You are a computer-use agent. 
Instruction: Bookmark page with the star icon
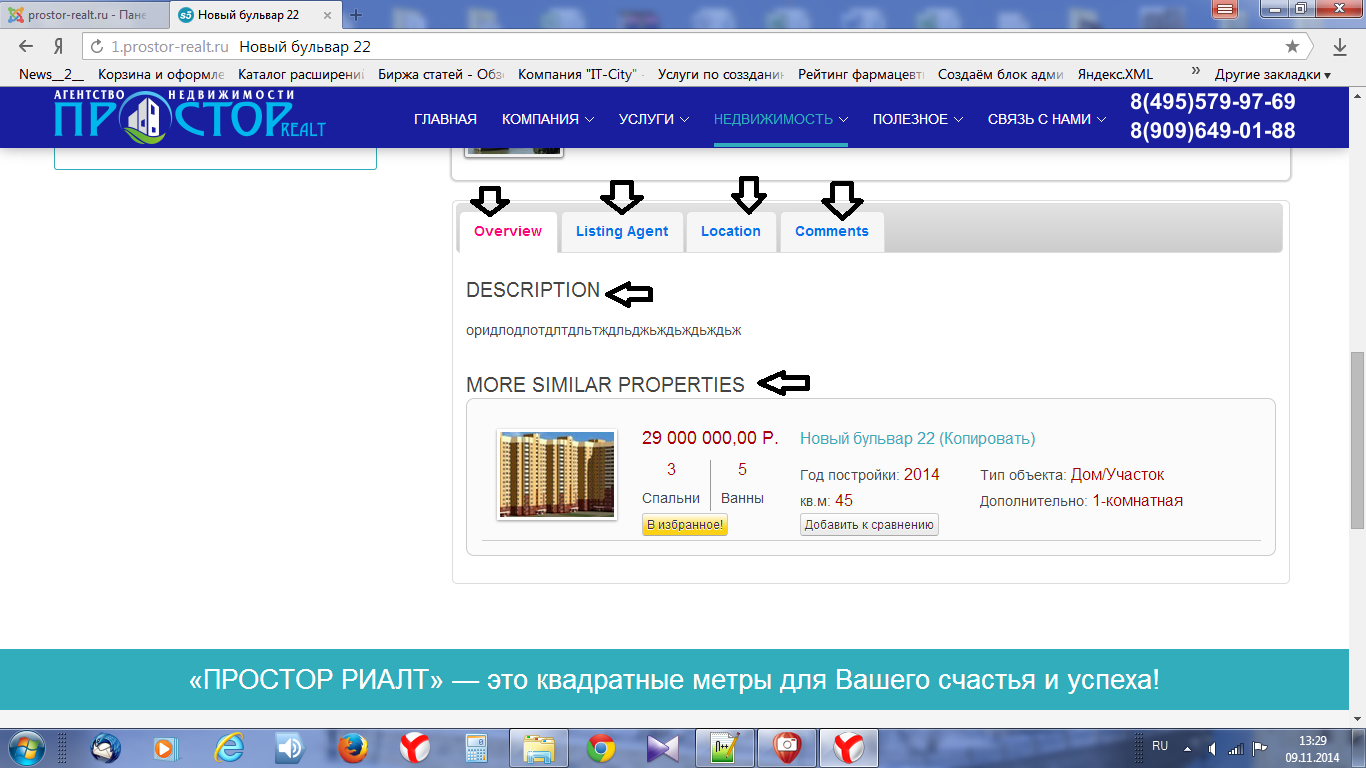[1292, 47]
